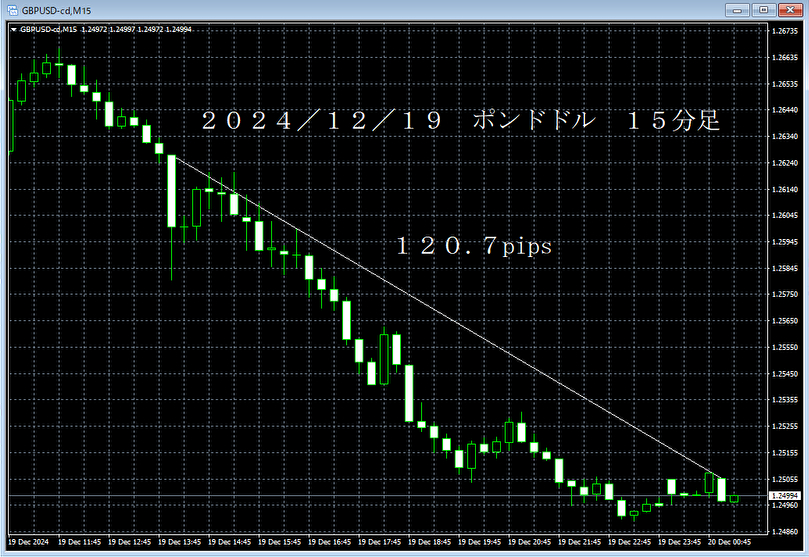809x557 pixels.
Task: Click the '19 Dec 16:45' time axis label
Action: tap(330, 542)
